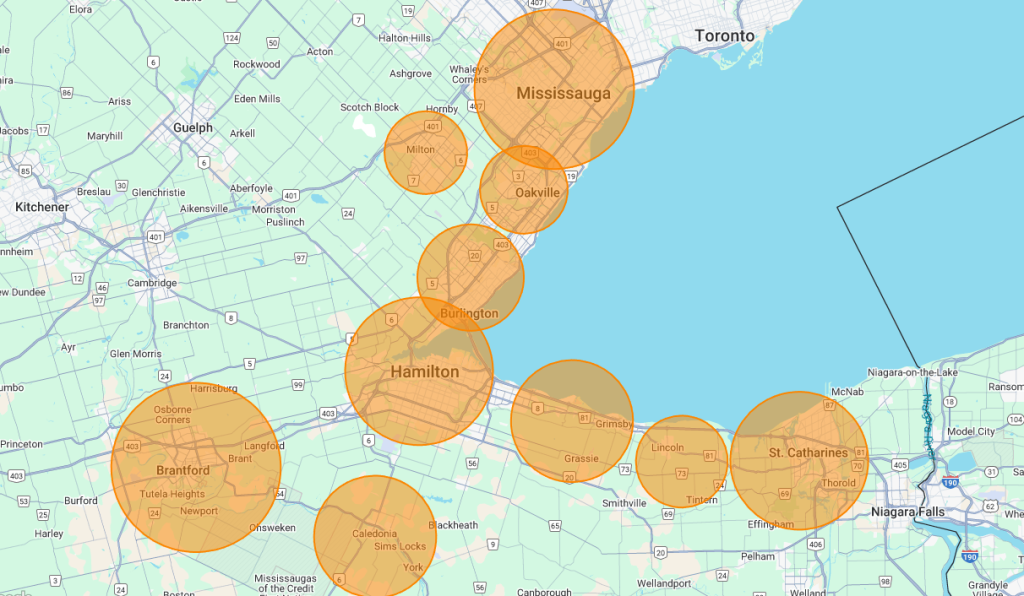Click the Highway 124 shield marker

point(232,38)
